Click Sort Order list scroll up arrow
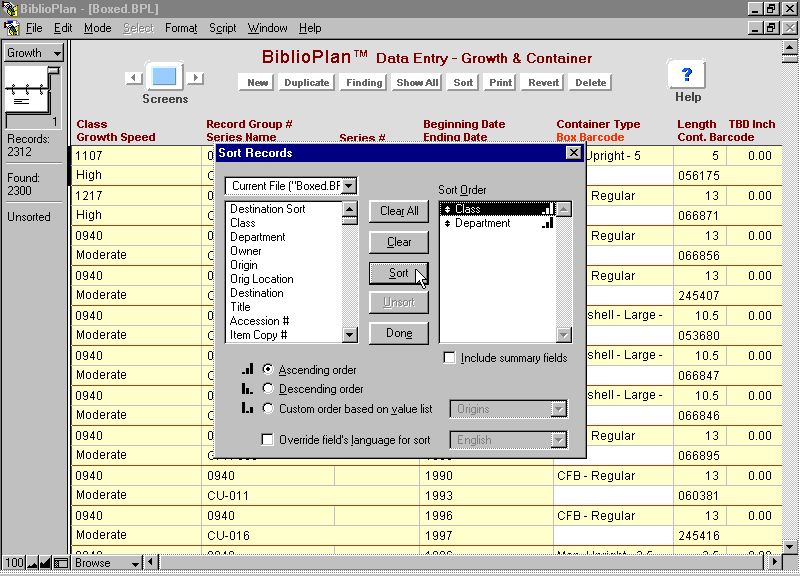This screenshot has height=576, width=800. tap(563, 209)
